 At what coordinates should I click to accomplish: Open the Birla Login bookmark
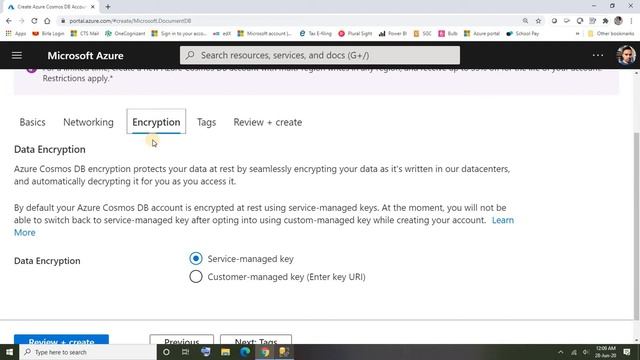48,33
